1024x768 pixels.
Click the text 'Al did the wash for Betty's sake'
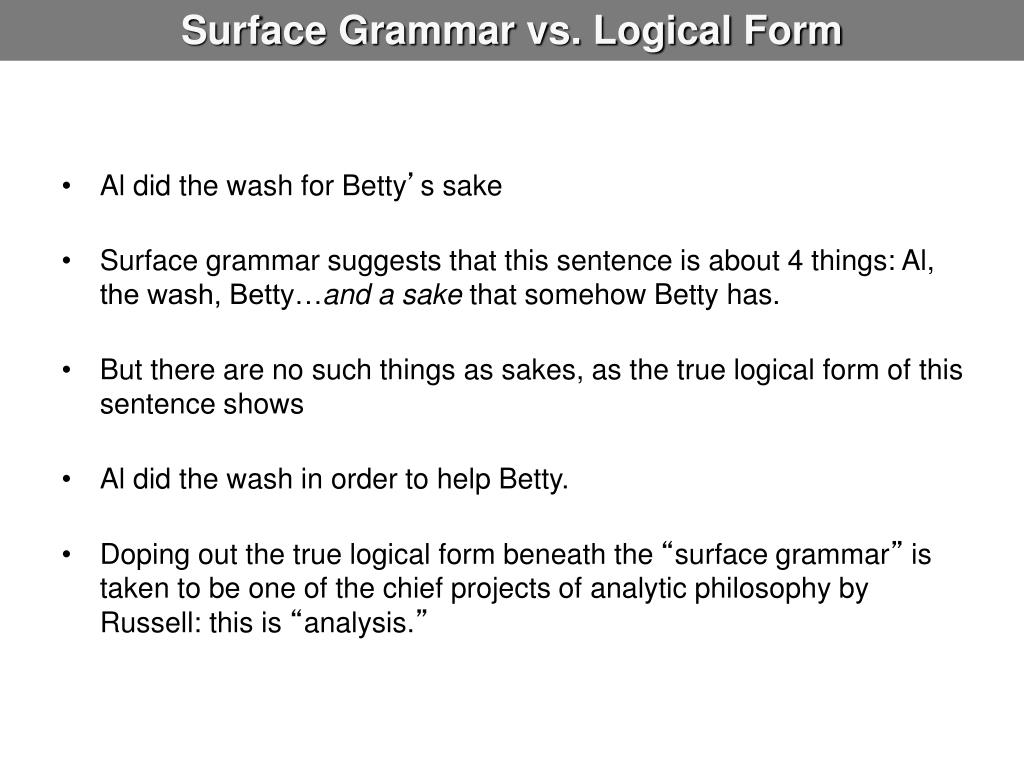click(301, 186)
